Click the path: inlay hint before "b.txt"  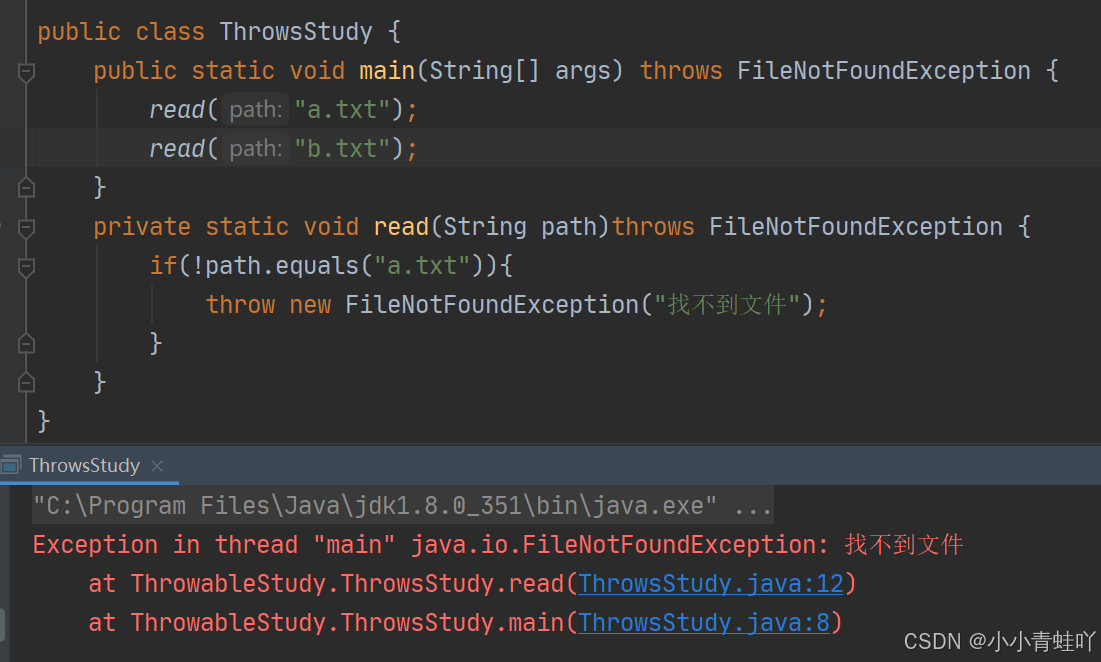[254, 148]
